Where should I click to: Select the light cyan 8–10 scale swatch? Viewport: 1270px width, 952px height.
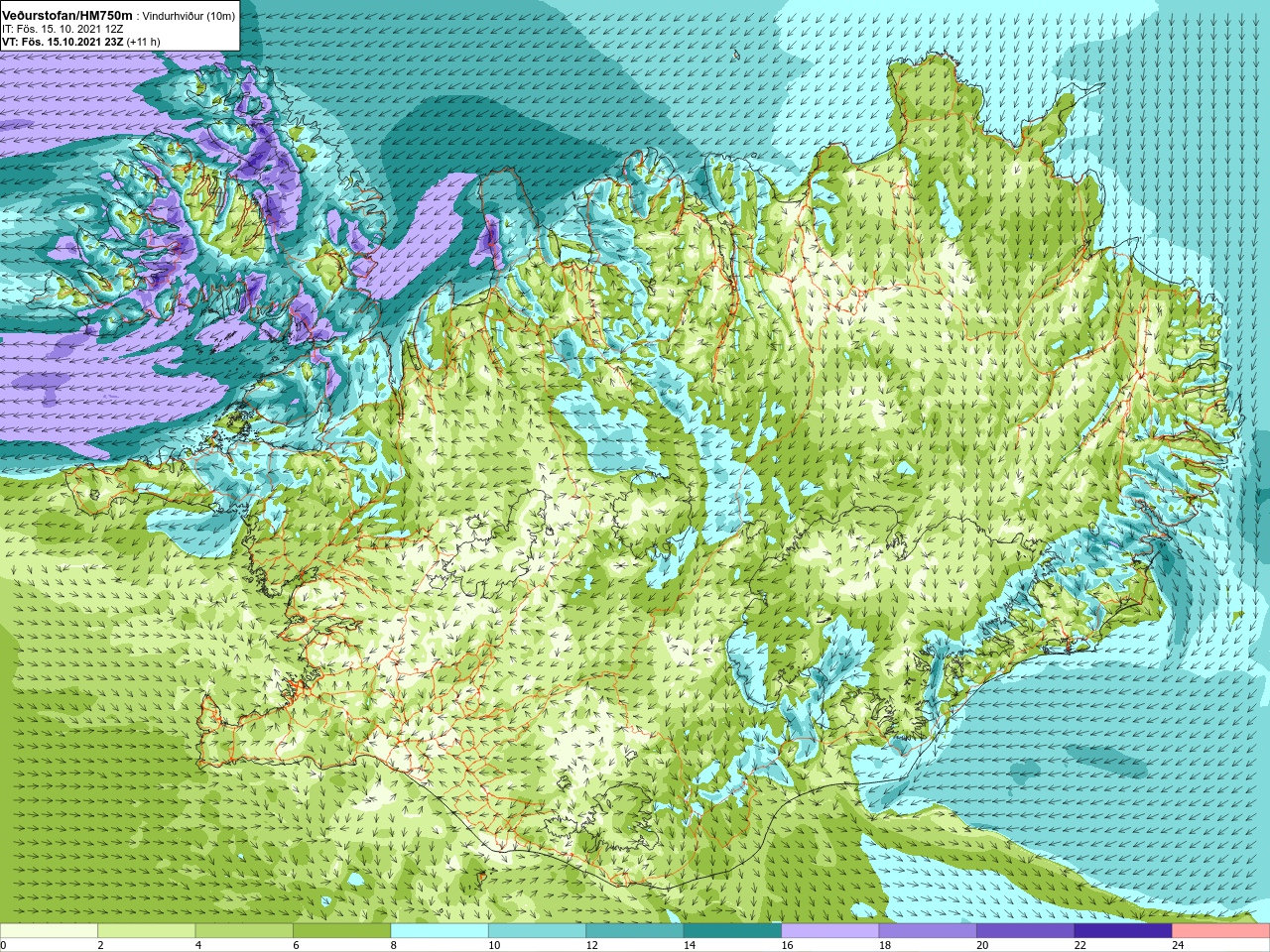pyautogui.click(x=440, y=931)
